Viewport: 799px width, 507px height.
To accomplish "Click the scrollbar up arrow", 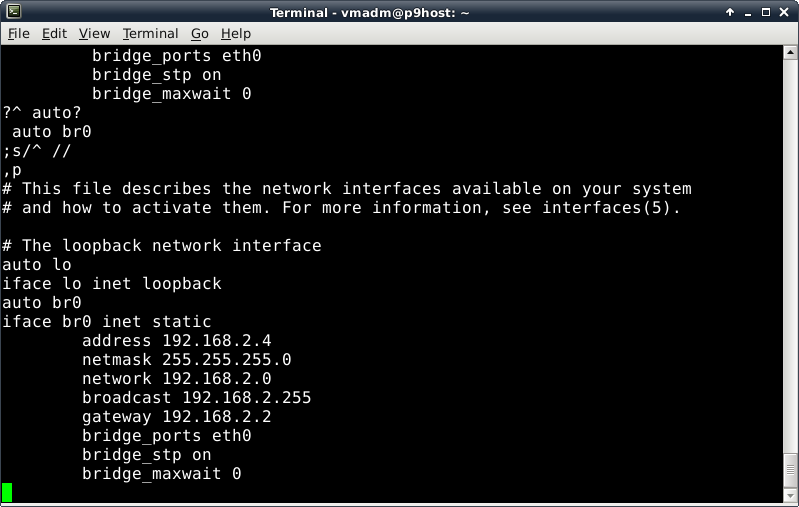I will [790, 53].
